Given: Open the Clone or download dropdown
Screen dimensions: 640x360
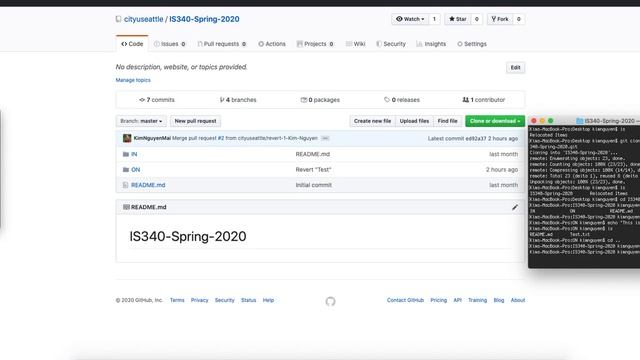Looking at the screenshot, I should coord(495,121).
